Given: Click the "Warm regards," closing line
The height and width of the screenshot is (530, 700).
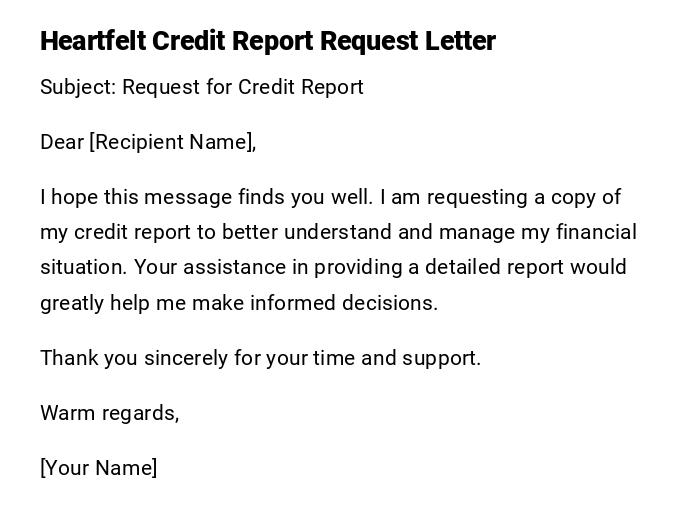Looking at the screenshot, I should (109, 413).
